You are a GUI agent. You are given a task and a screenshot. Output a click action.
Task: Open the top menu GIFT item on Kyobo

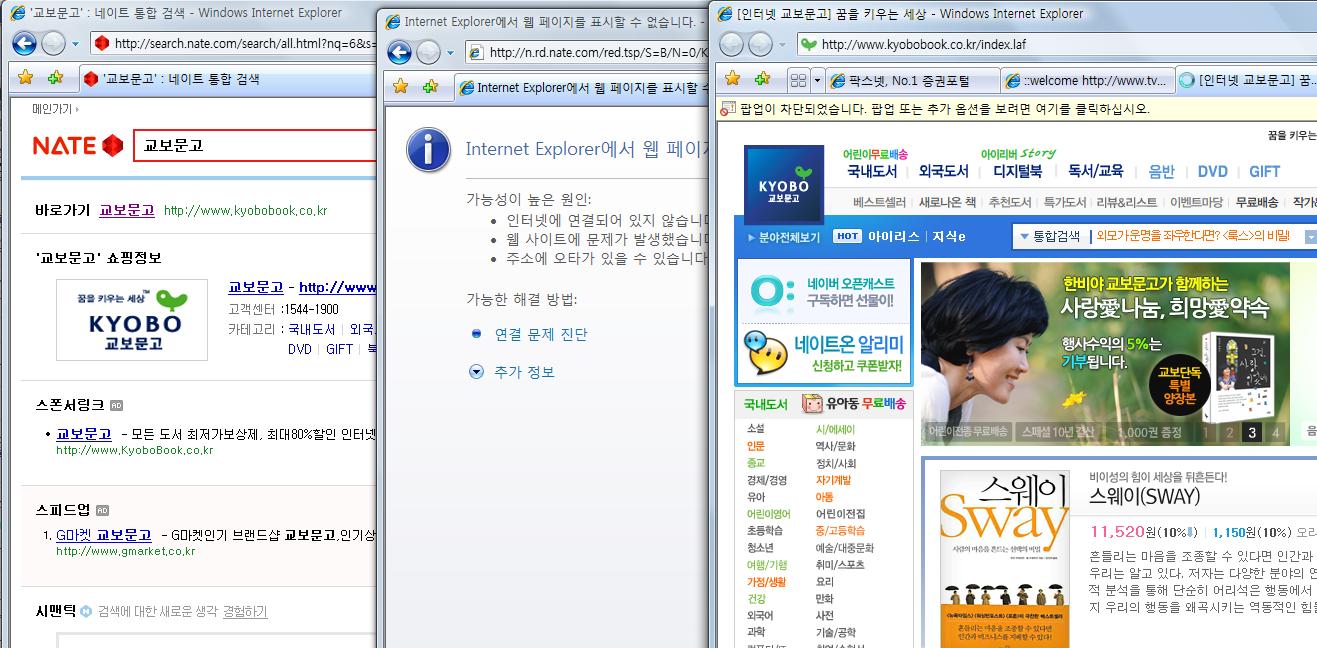pyautogui.click(x=1265, y=171)
